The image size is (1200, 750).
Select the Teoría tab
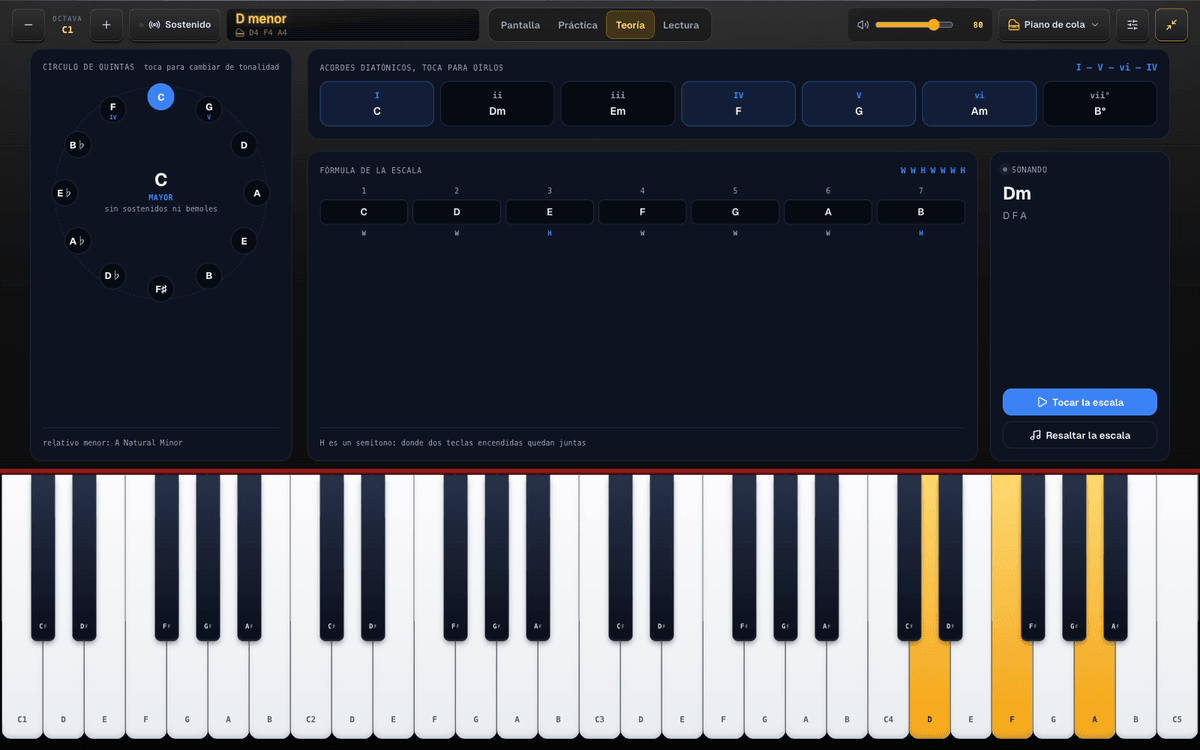coord(631,25)
